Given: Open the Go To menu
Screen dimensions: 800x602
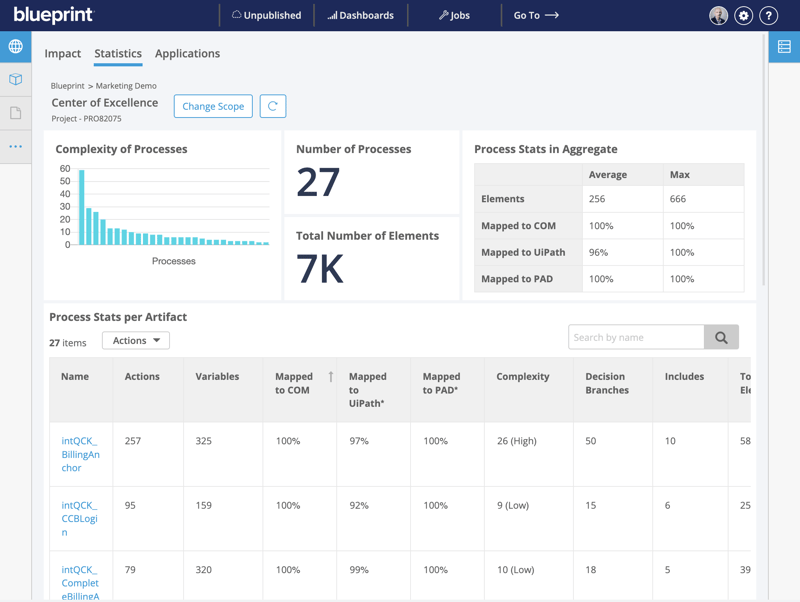Looking at the screenshot, I should (x=536, y=16).
